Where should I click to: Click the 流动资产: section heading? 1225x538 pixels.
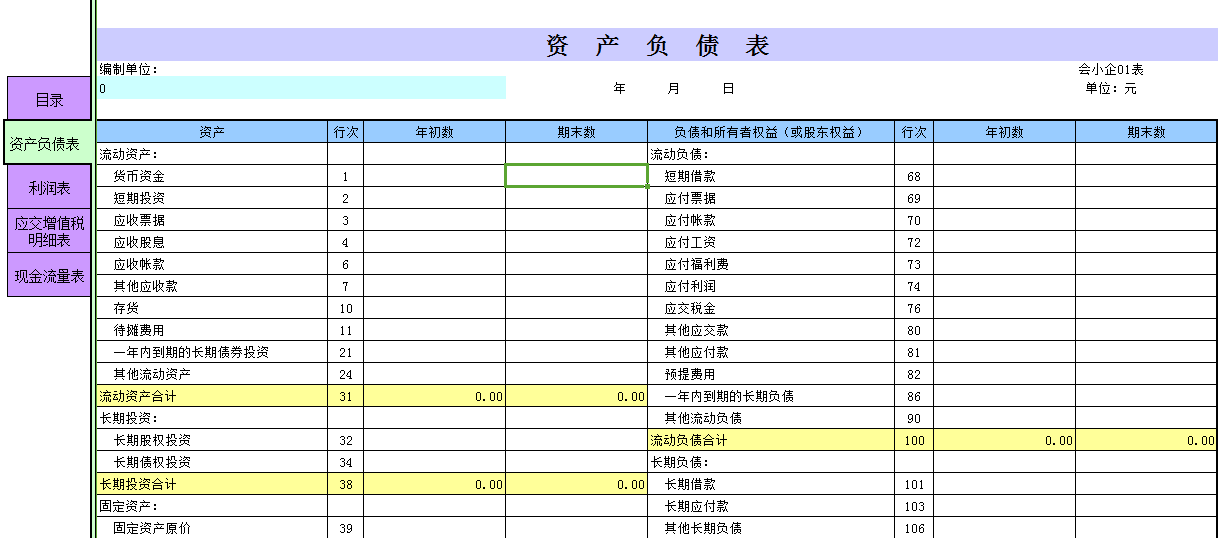click(x=129, y=154)
